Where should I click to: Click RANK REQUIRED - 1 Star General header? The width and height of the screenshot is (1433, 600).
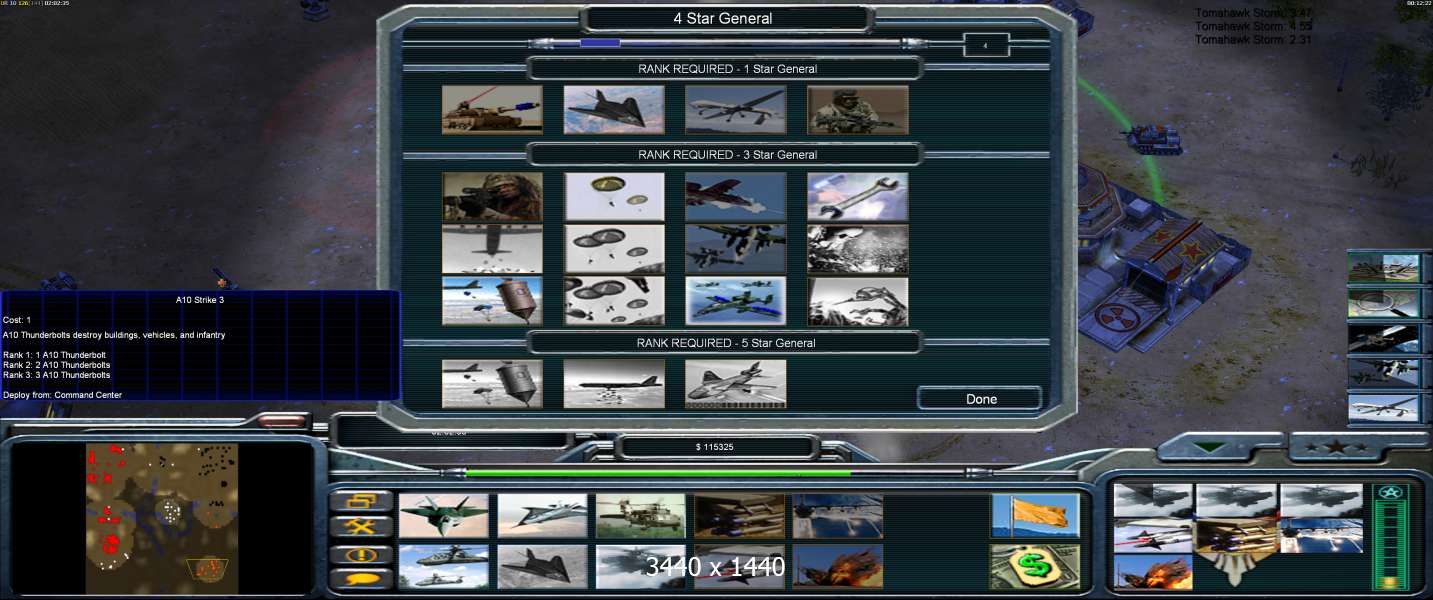coord(727,69)
